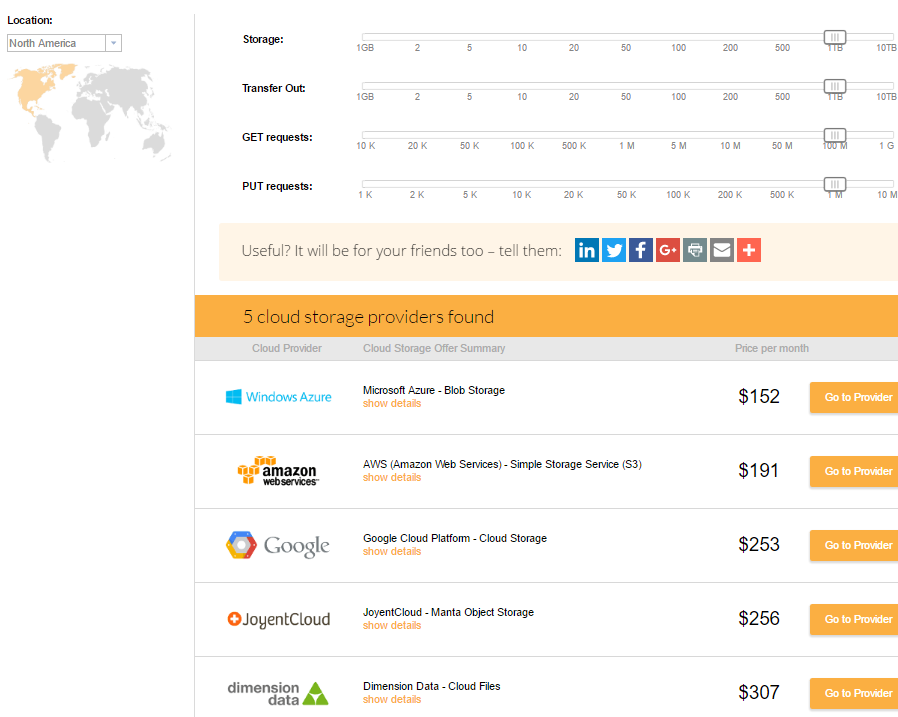Show details for AWS S3 offer
The image size is (898, 717).
pos(392,478)
